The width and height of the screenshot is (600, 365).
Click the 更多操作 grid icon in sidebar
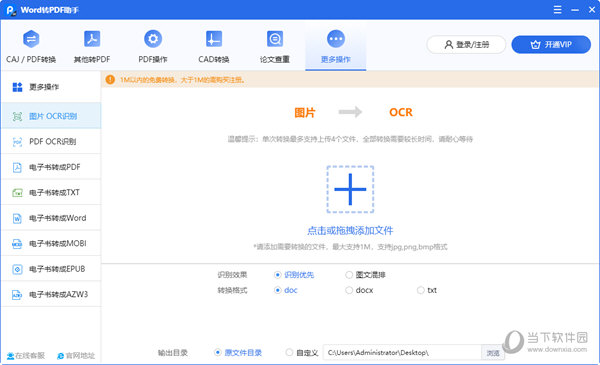(x=17, y=87)
